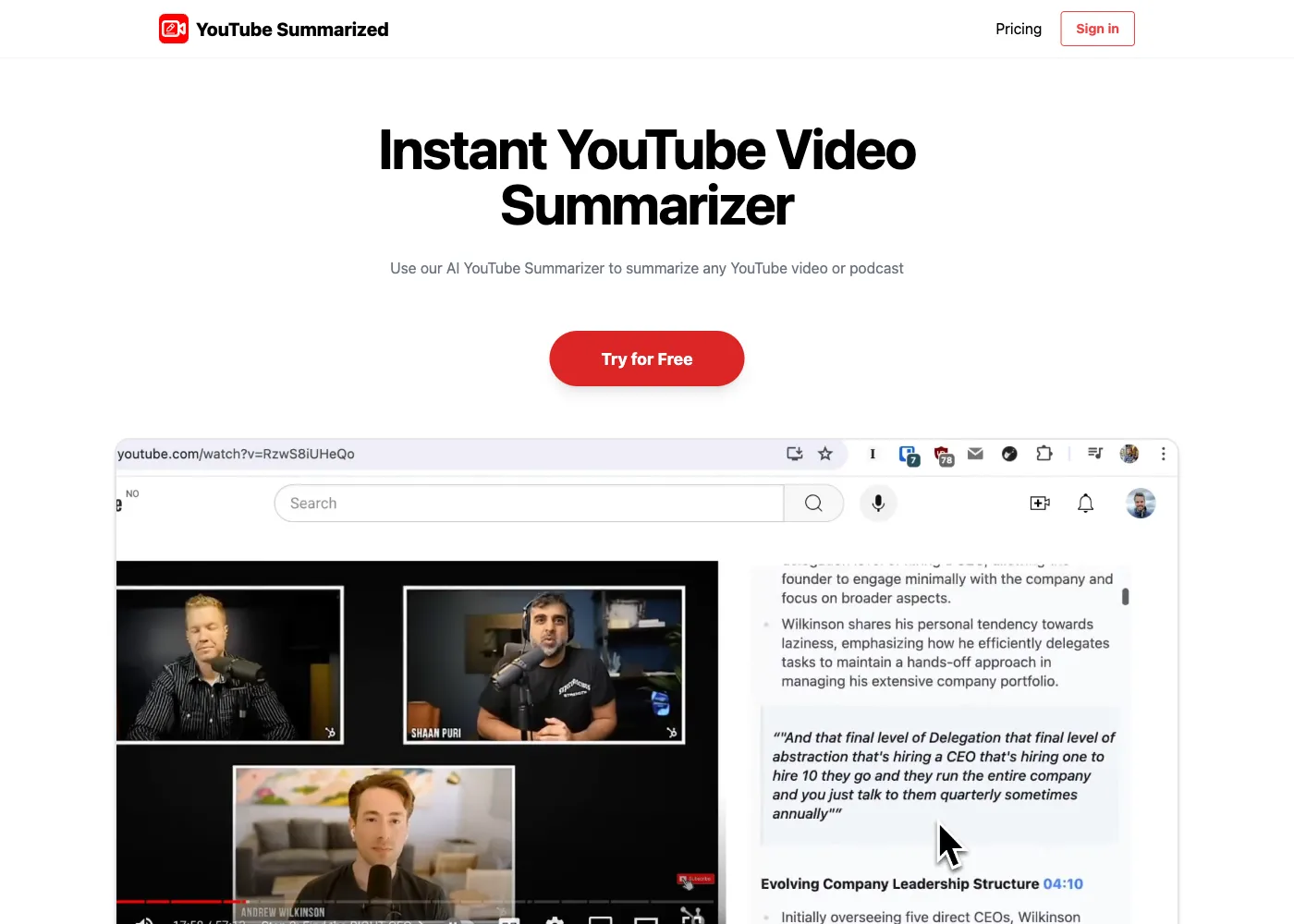Screen dimensions: 1294x924
Task: Click the "Instant YouTube Video Summarizer" headline
Action: click(x=647, y=177)
